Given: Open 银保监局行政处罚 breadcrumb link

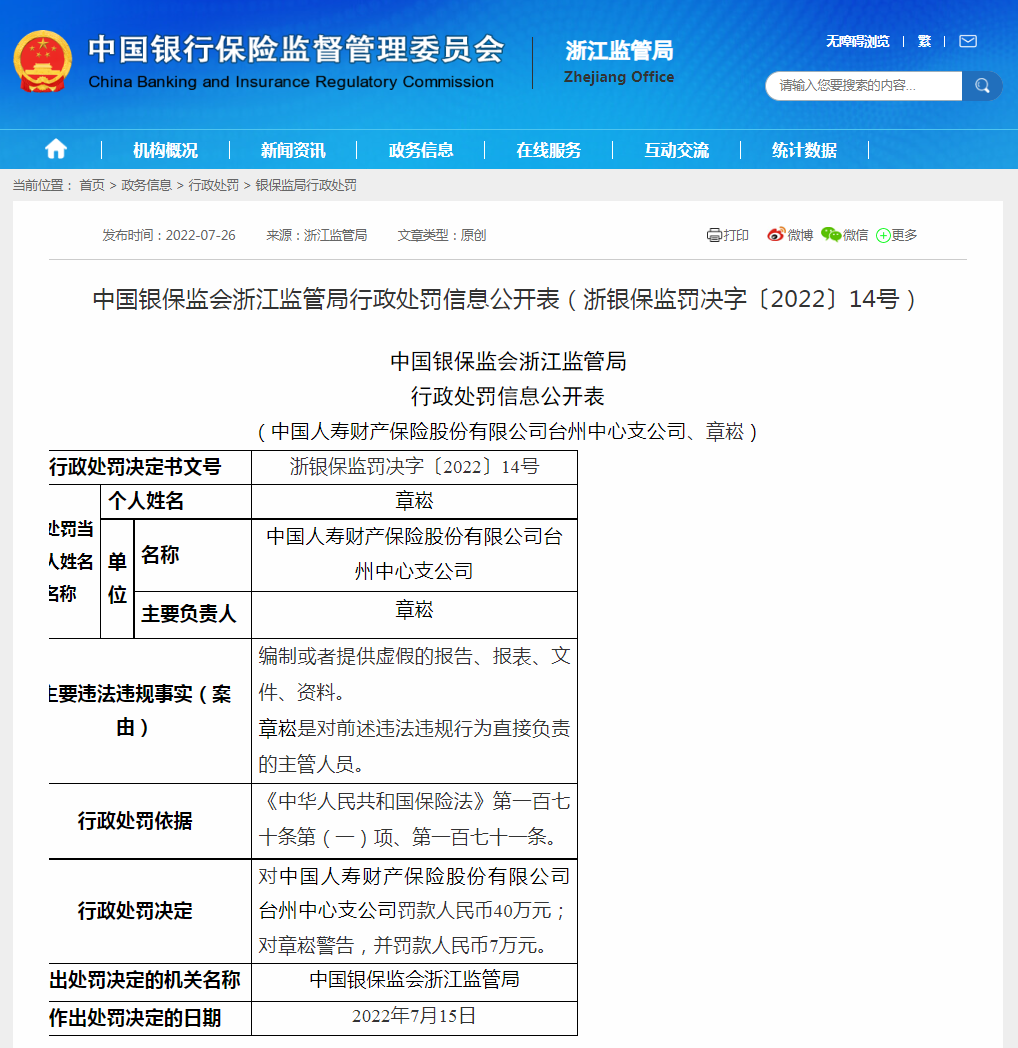Looking at the screenshot, I should tap(306, 185).
